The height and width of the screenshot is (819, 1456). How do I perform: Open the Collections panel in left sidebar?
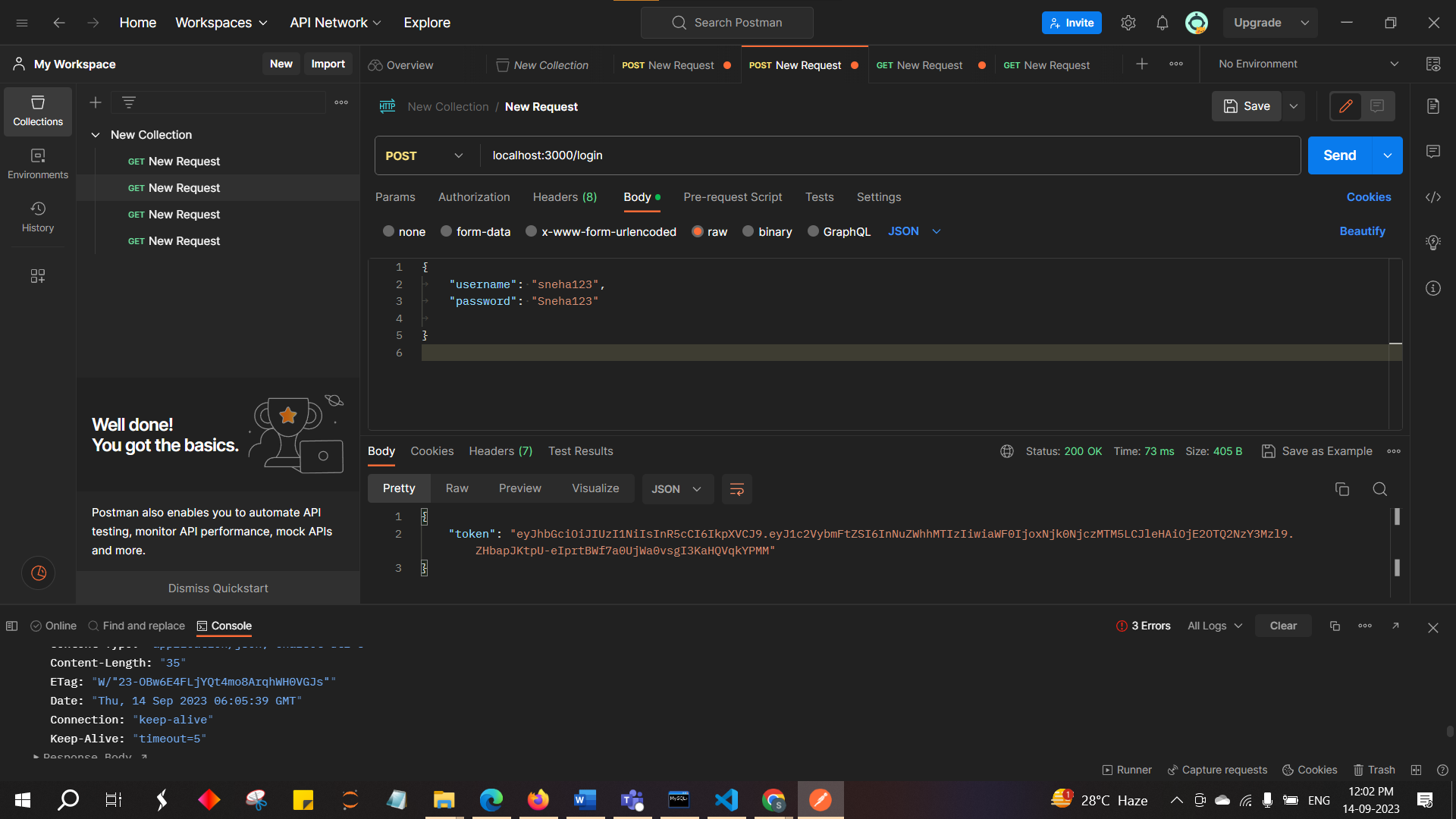pos(37,111)
